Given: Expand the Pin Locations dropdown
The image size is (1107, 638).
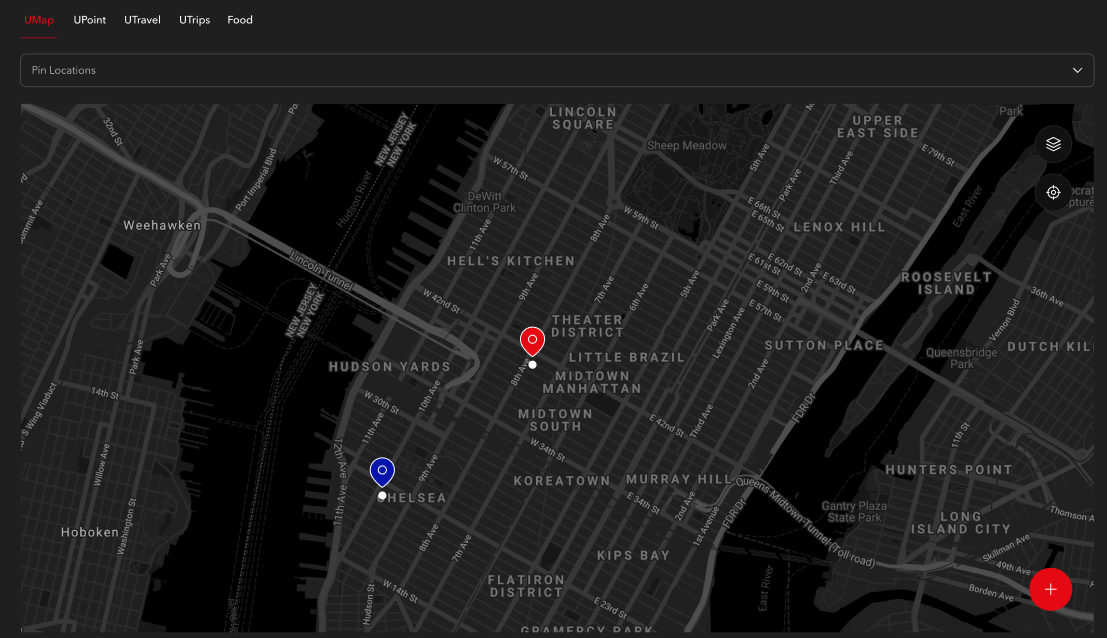Looking at the screenshot, I should coord(557,71).
